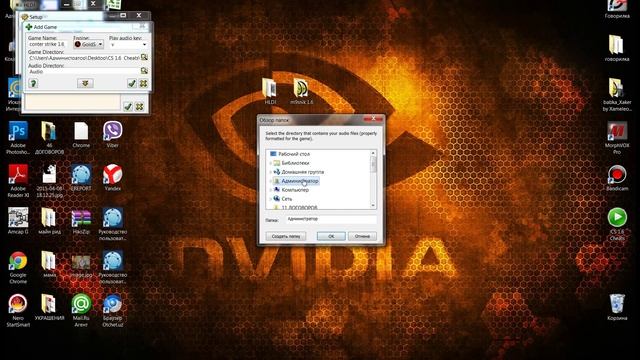Screen dimensions: 640x360
Task: Select the MorphVOX Pro desktop icon
Action: coord(617,138)
